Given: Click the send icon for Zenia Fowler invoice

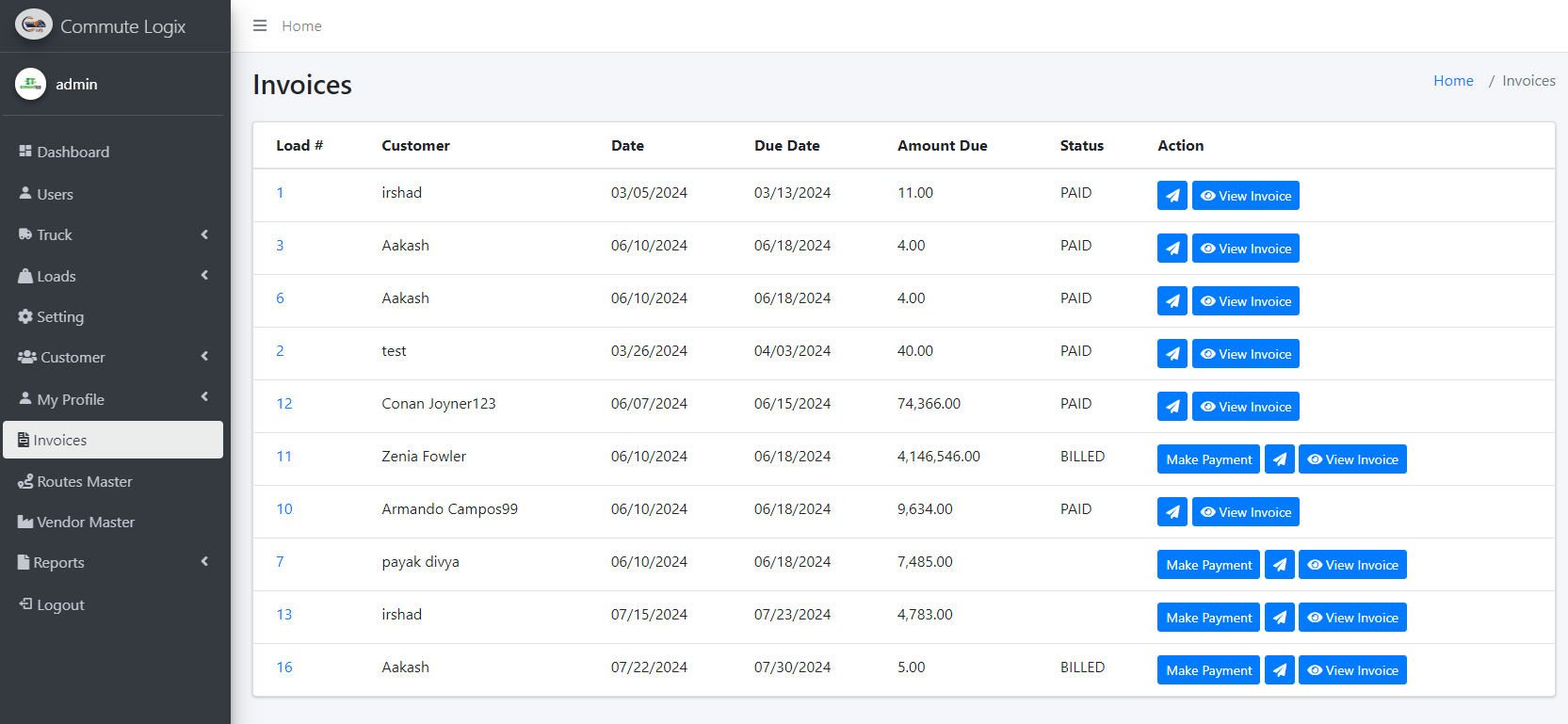Looking at the screenshot, I should click(x=1279, y=459).
